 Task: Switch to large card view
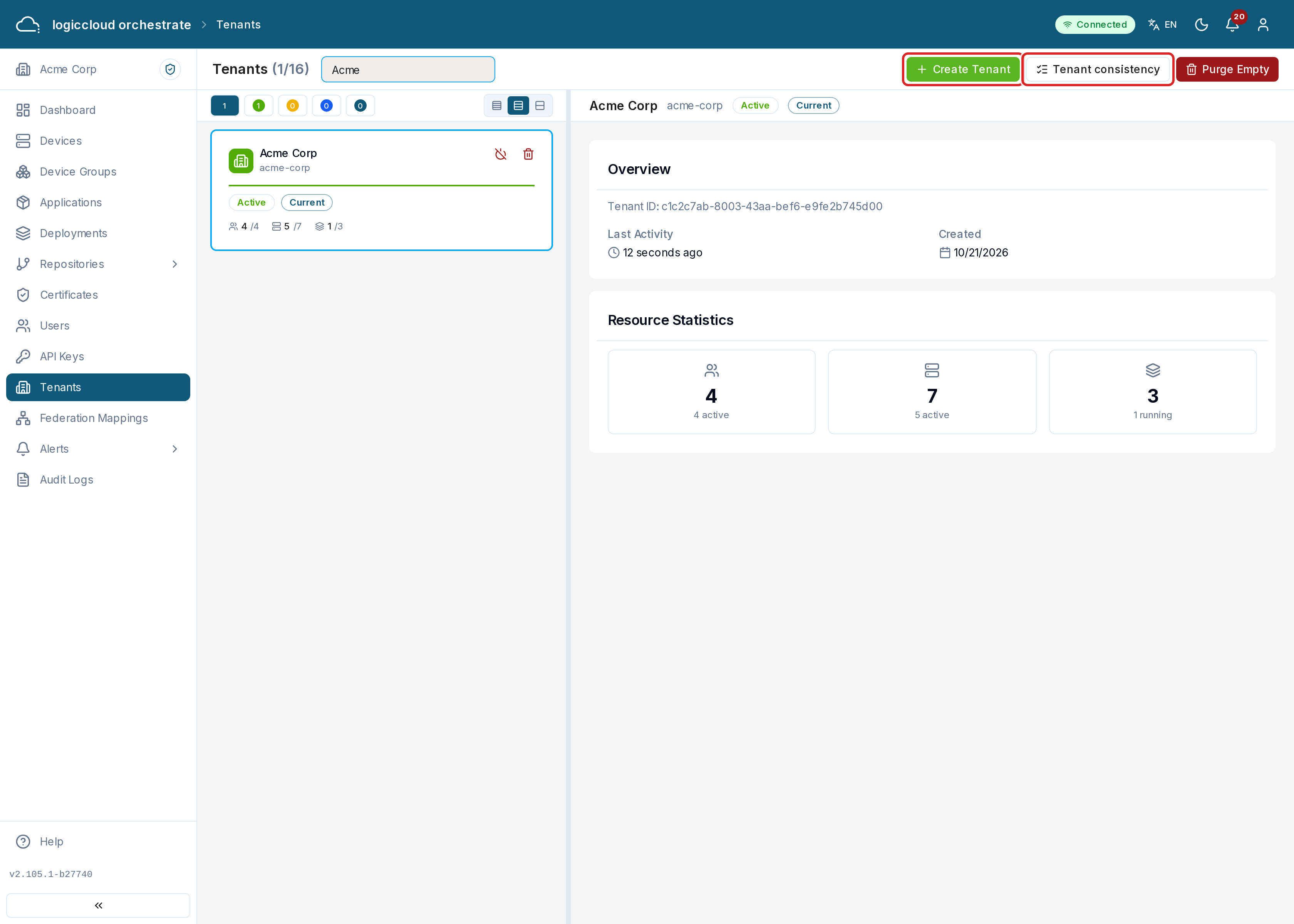tap(540, 105)
